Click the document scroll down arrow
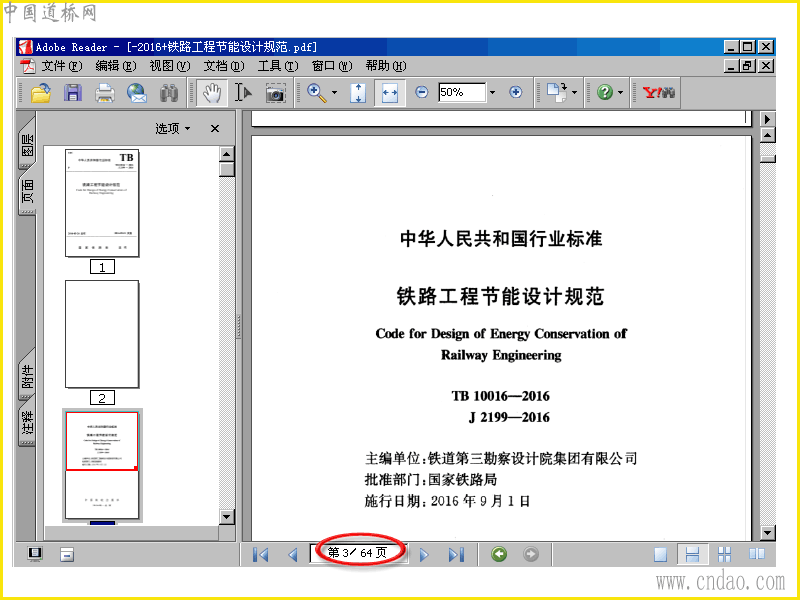Viewport: 800px width, 600px height. pos(767,533)
